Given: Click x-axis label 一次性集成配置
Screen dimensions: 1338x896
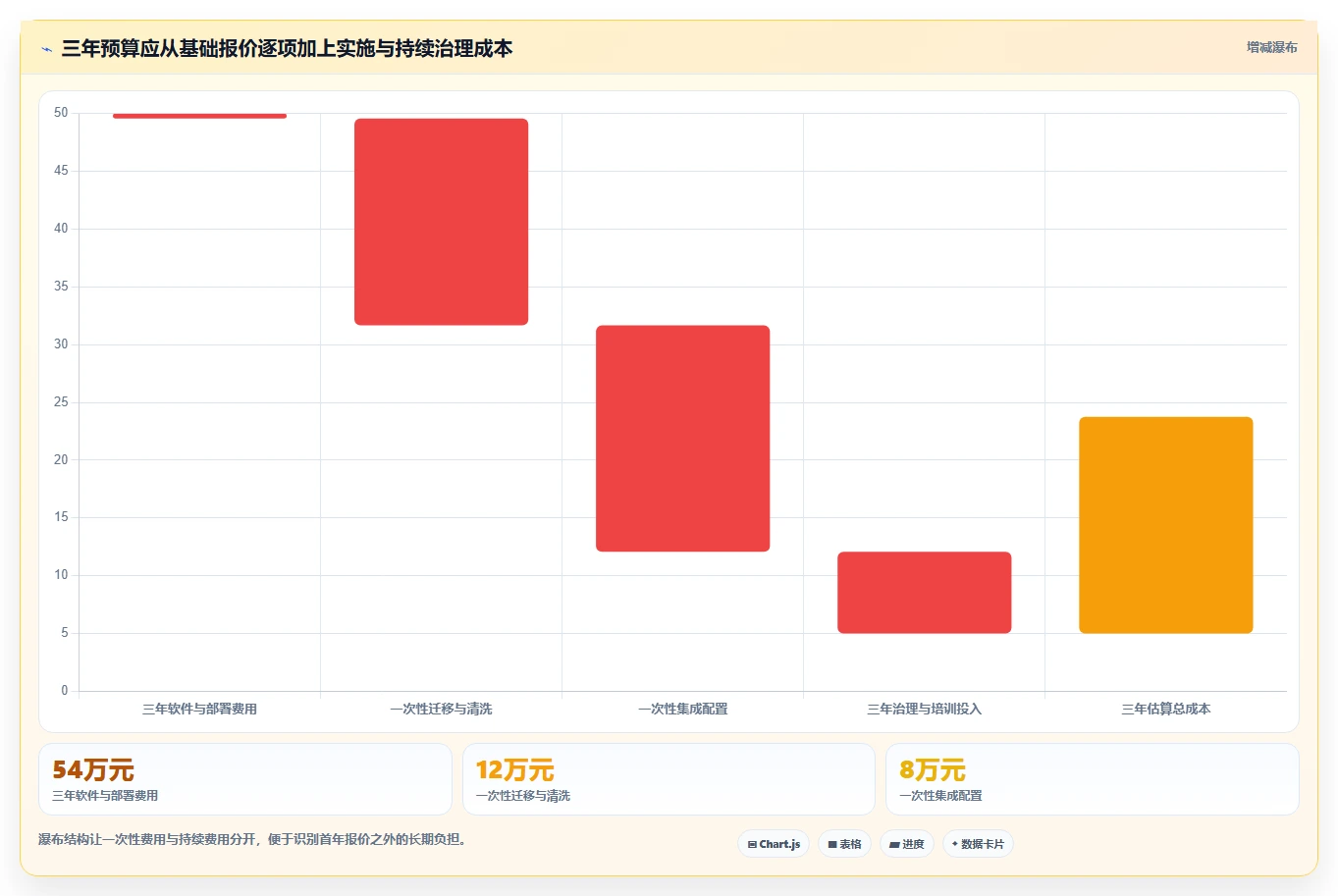Looking at the screenshot, I should (x=683, y=709).
